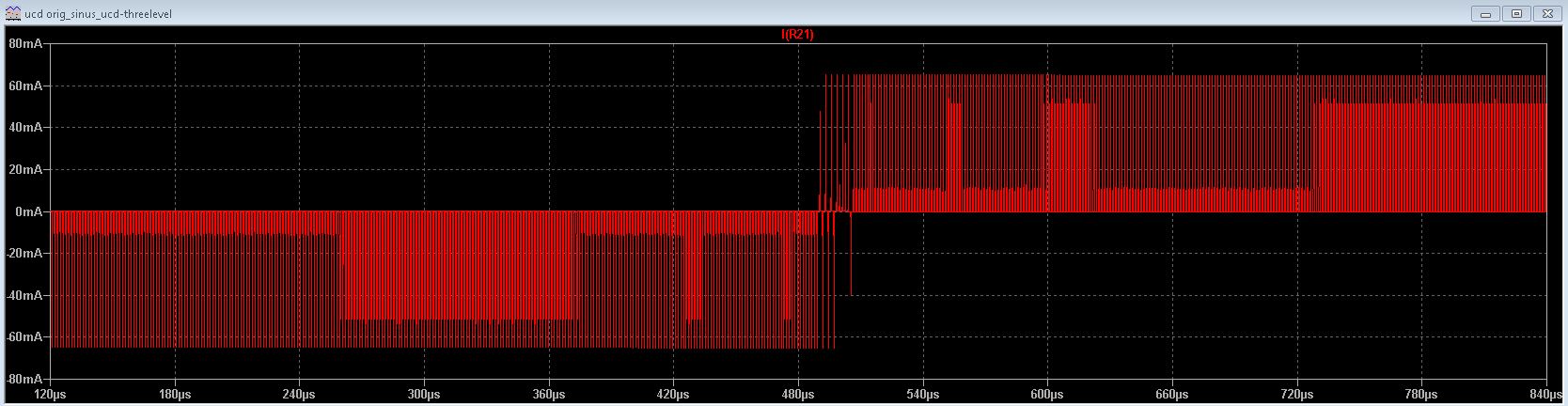Click the 540µs time axis label
Image resolution: width=1568 pixels, height=406 pixels.
coord(922,394)
